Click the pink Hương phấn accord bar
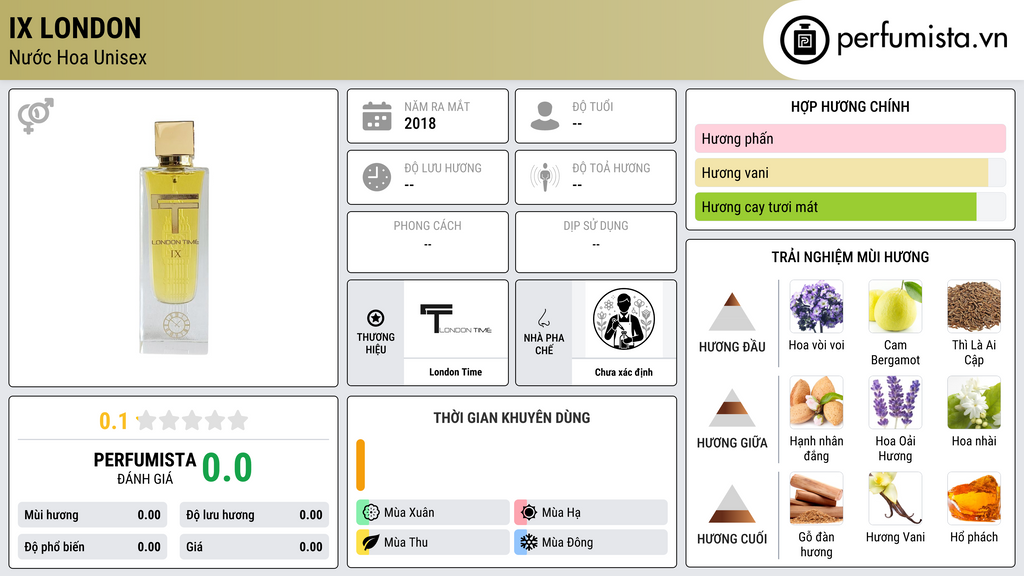 click(x=850, y=138)
